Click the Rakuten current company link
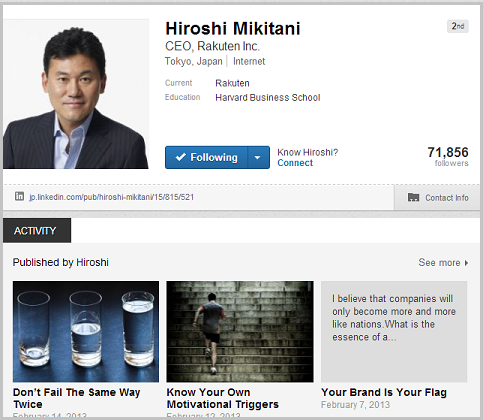 coord(232,83)
